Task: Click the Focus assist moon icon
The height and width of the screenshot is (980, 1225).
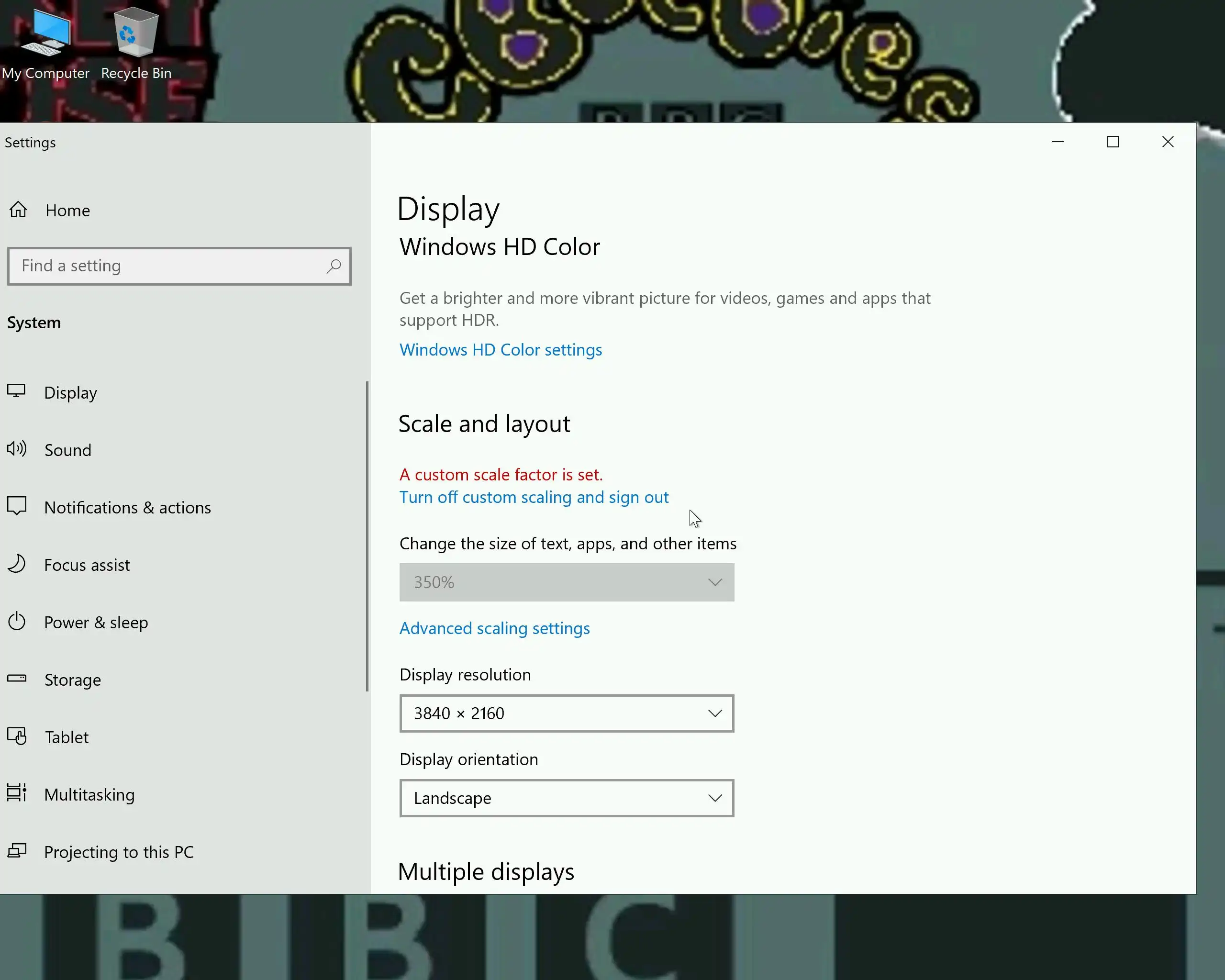Action: pos(16,564)
